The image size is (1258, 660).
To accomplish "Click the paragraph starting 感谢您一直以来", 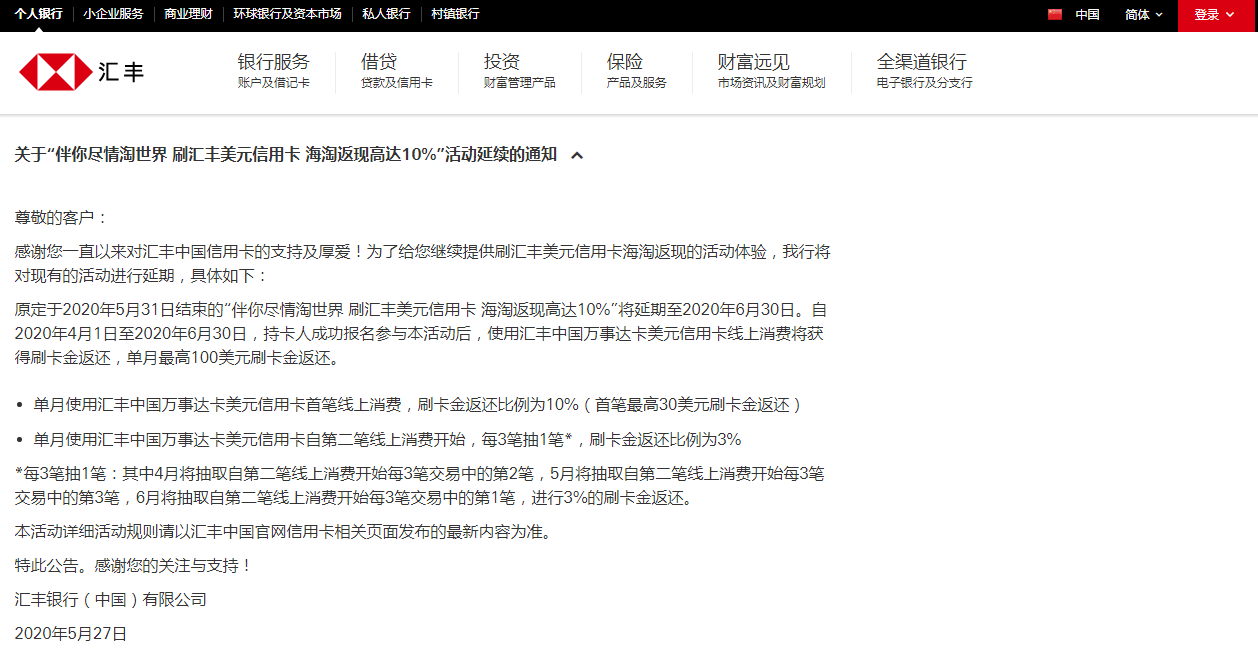I will coord(422,263).
